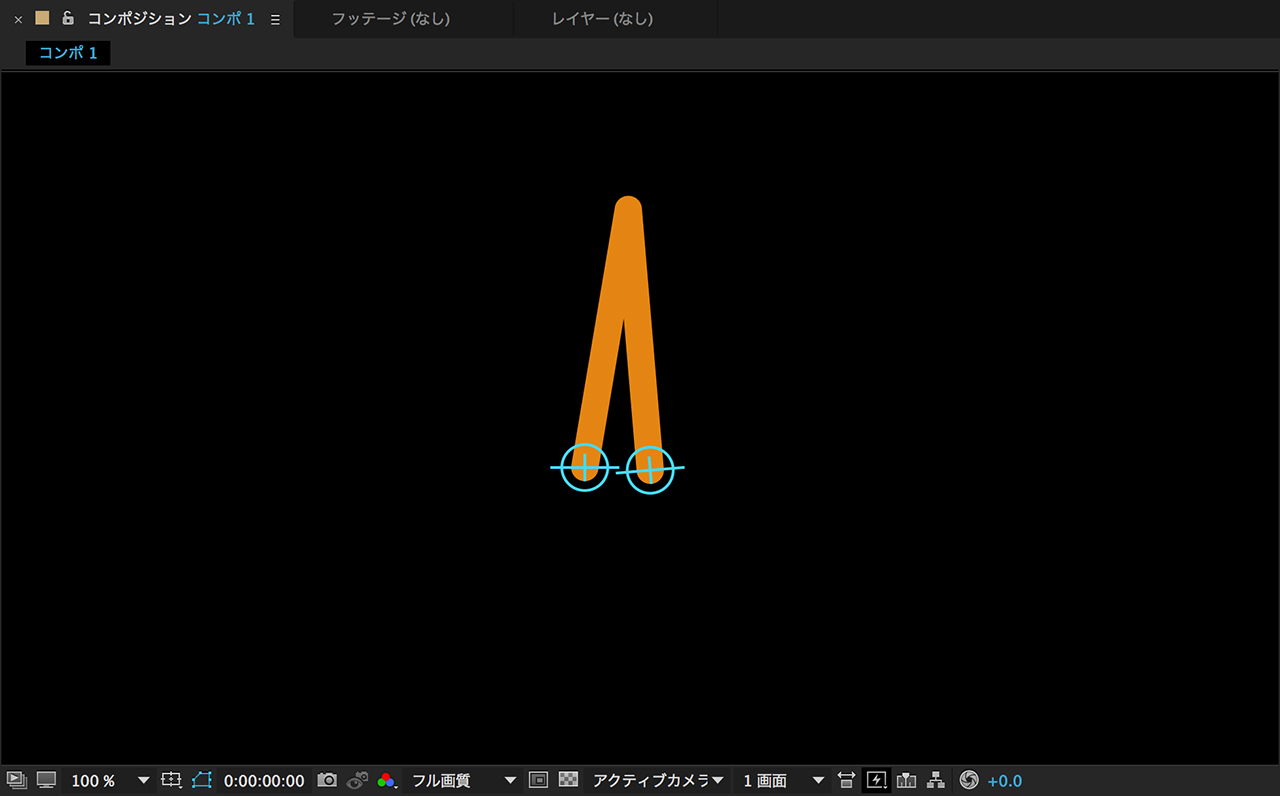This screenshot has height=796, width=1280.
Task: Toggle the composition panel lock icon
Action: [68, 18]
